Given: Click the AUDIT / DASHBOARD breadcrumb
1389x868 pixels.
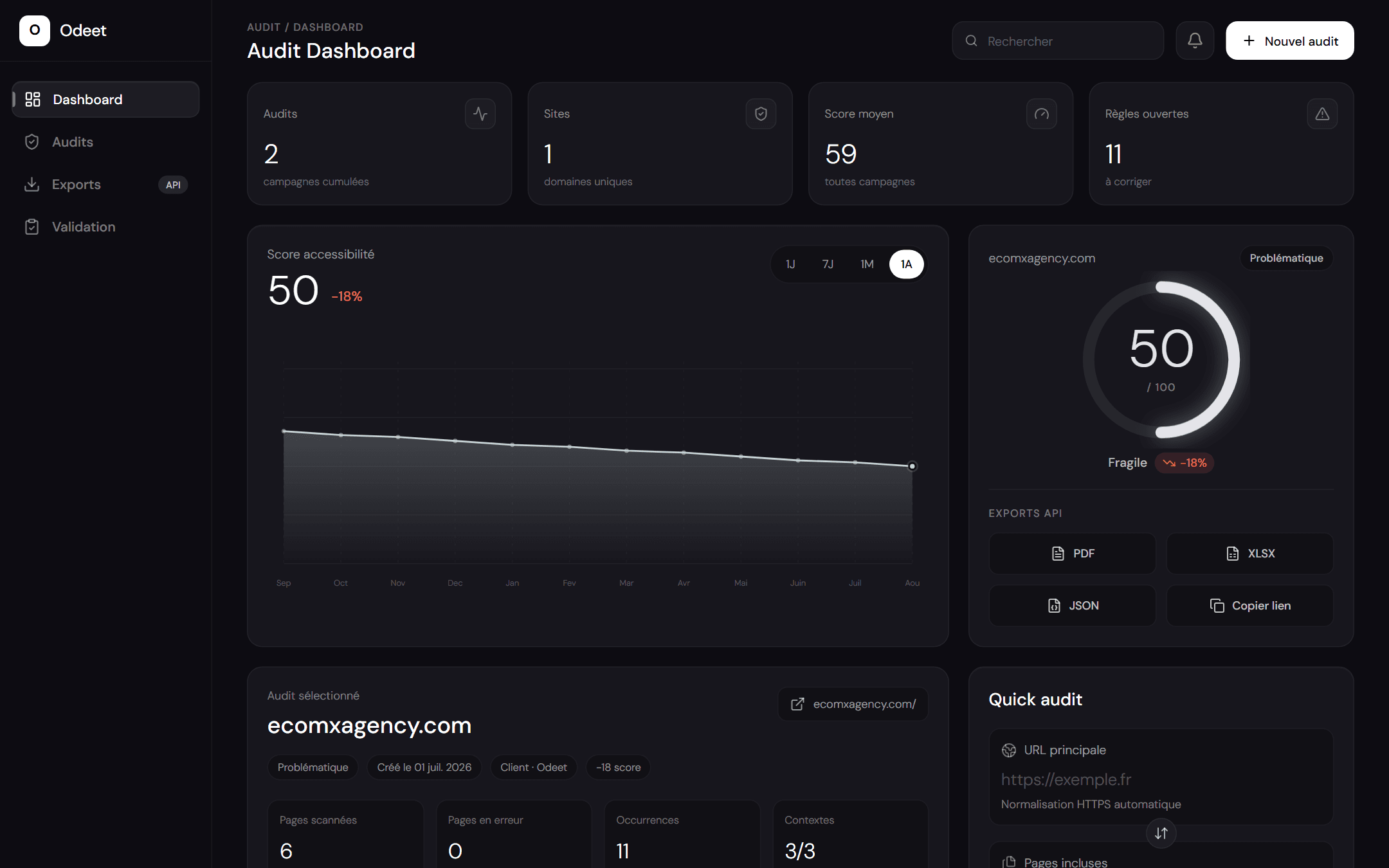Looking at the screenshot, I should tap(305, 27).
